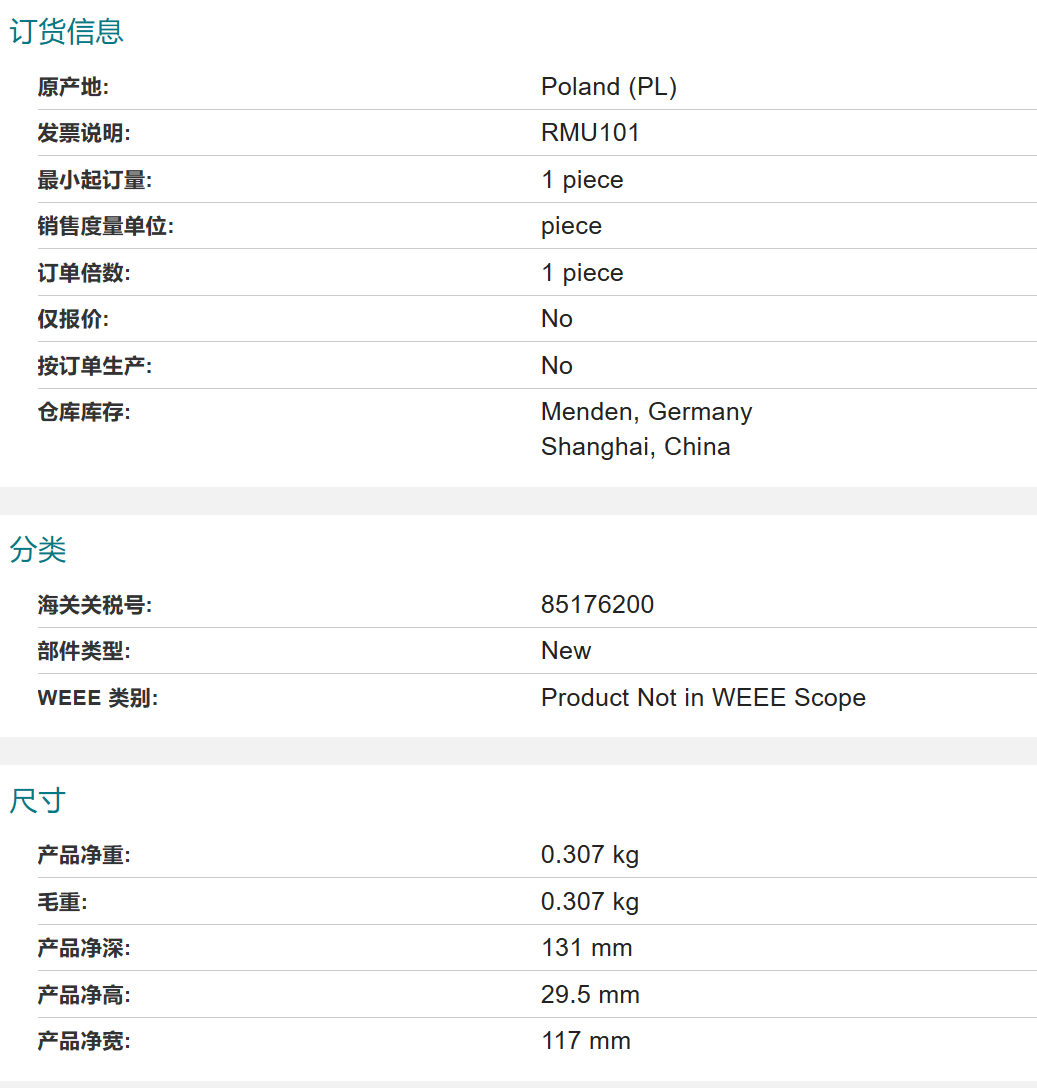Click the New value beside 部件类型

566,651
